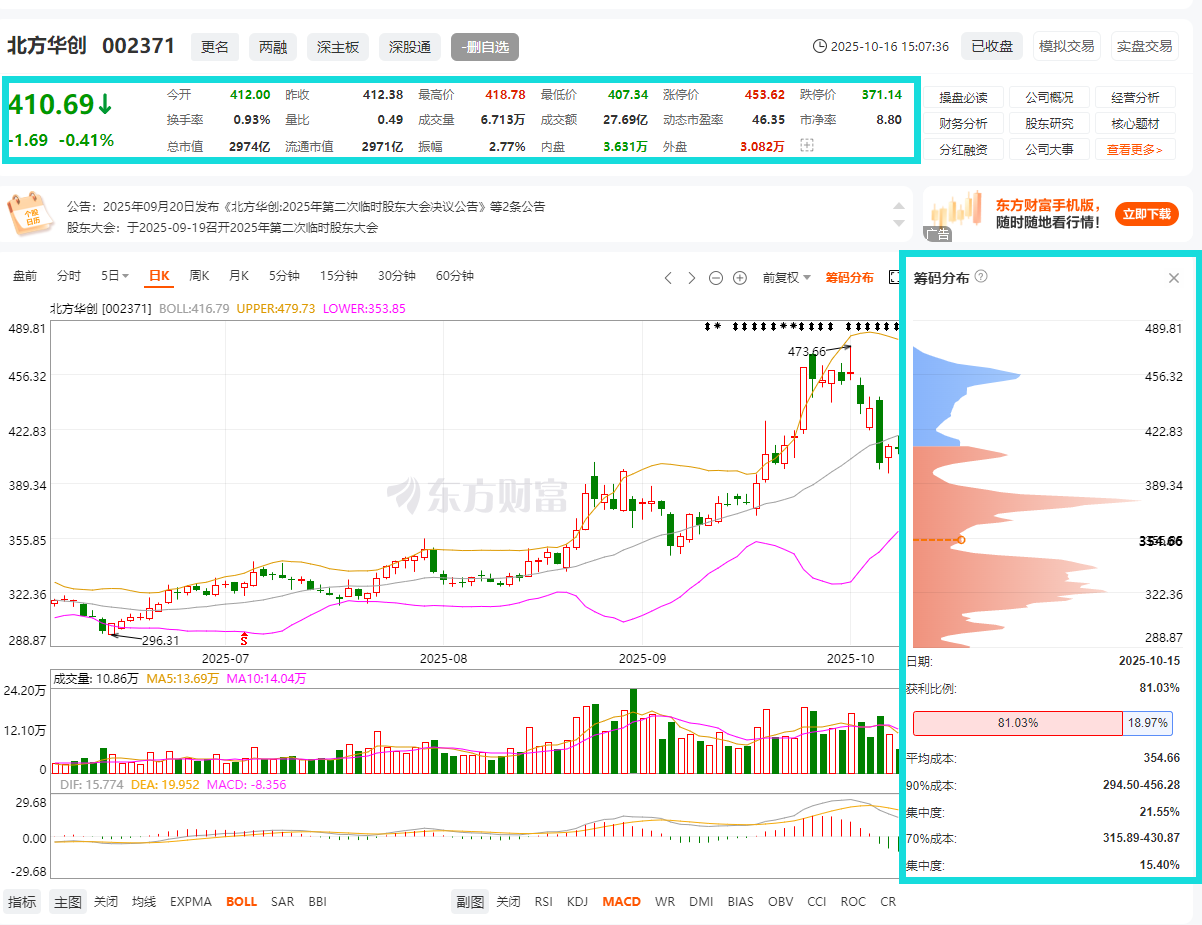Screen dimensions: 1202x925
Task: Go to previous K-line range with left arrow
Action: point(668,278)
